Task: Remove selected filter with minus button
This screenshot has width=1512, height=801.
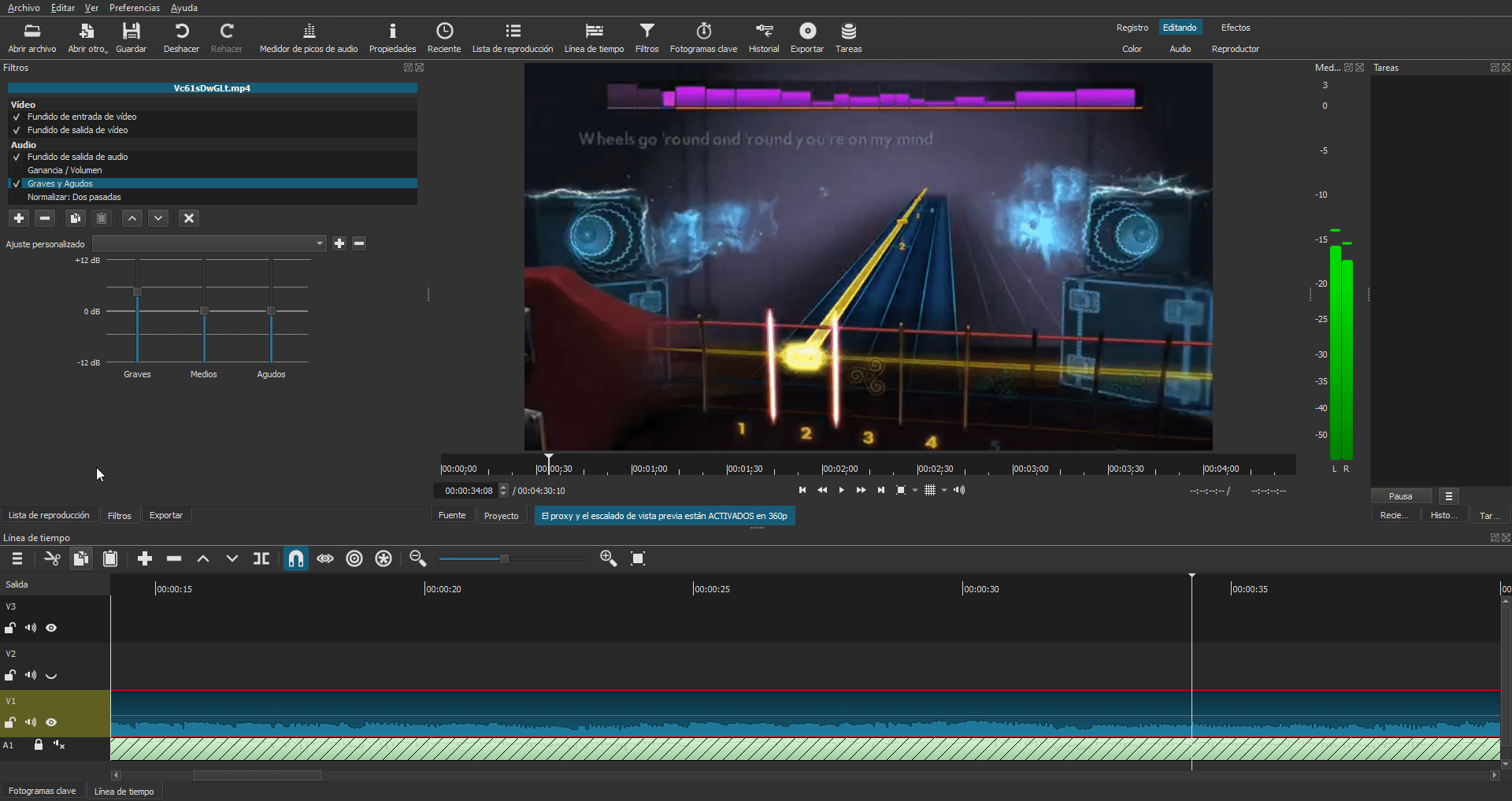Action: pyautogui.click(x=45, y=218)
